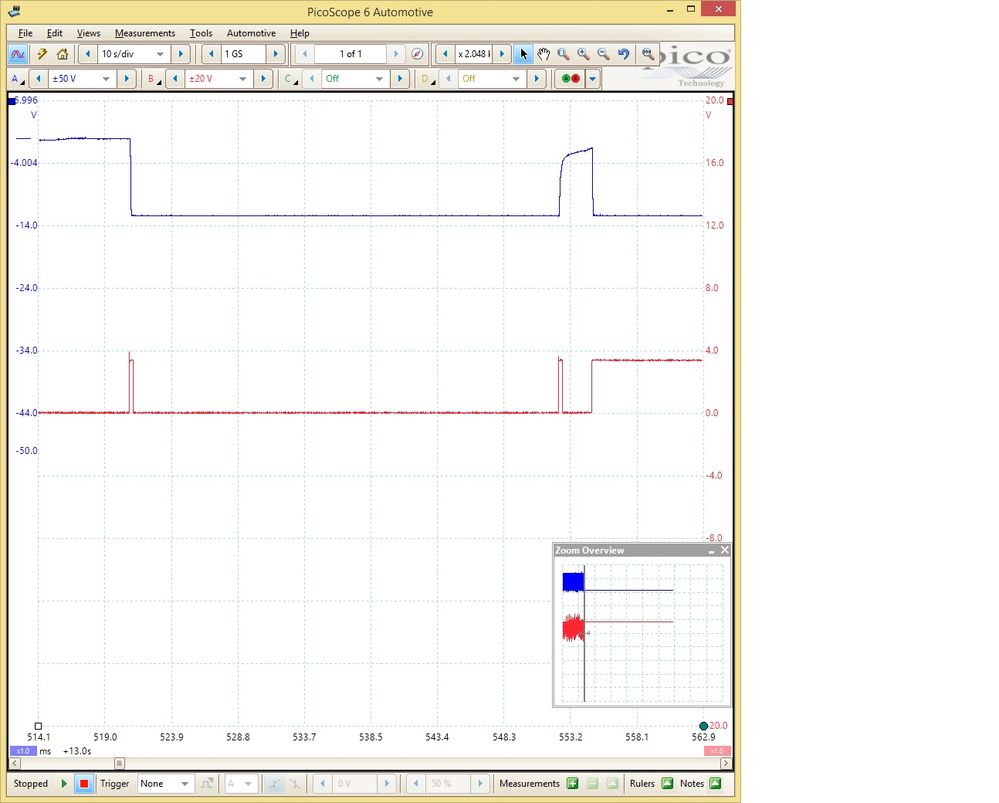Click the Zoom Overview waveform thumbnail
Screen dimensions: 999x803
[x=642, y=633]
